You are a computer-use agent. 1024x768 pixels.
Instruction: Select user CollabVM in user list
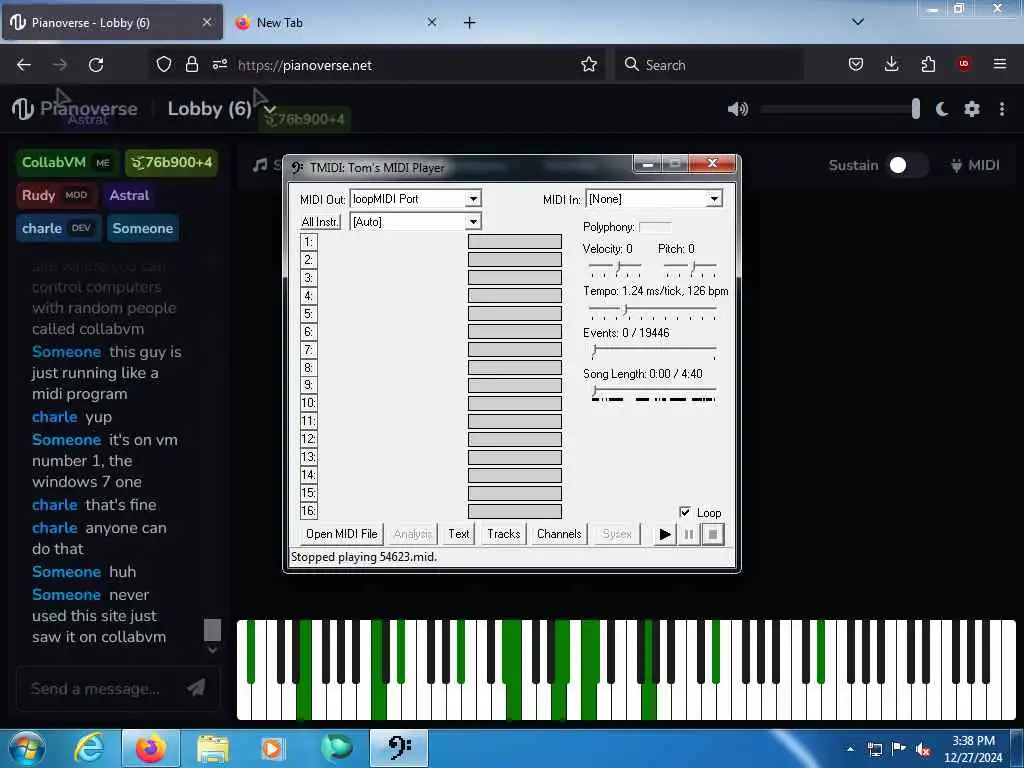coord(67,162)
